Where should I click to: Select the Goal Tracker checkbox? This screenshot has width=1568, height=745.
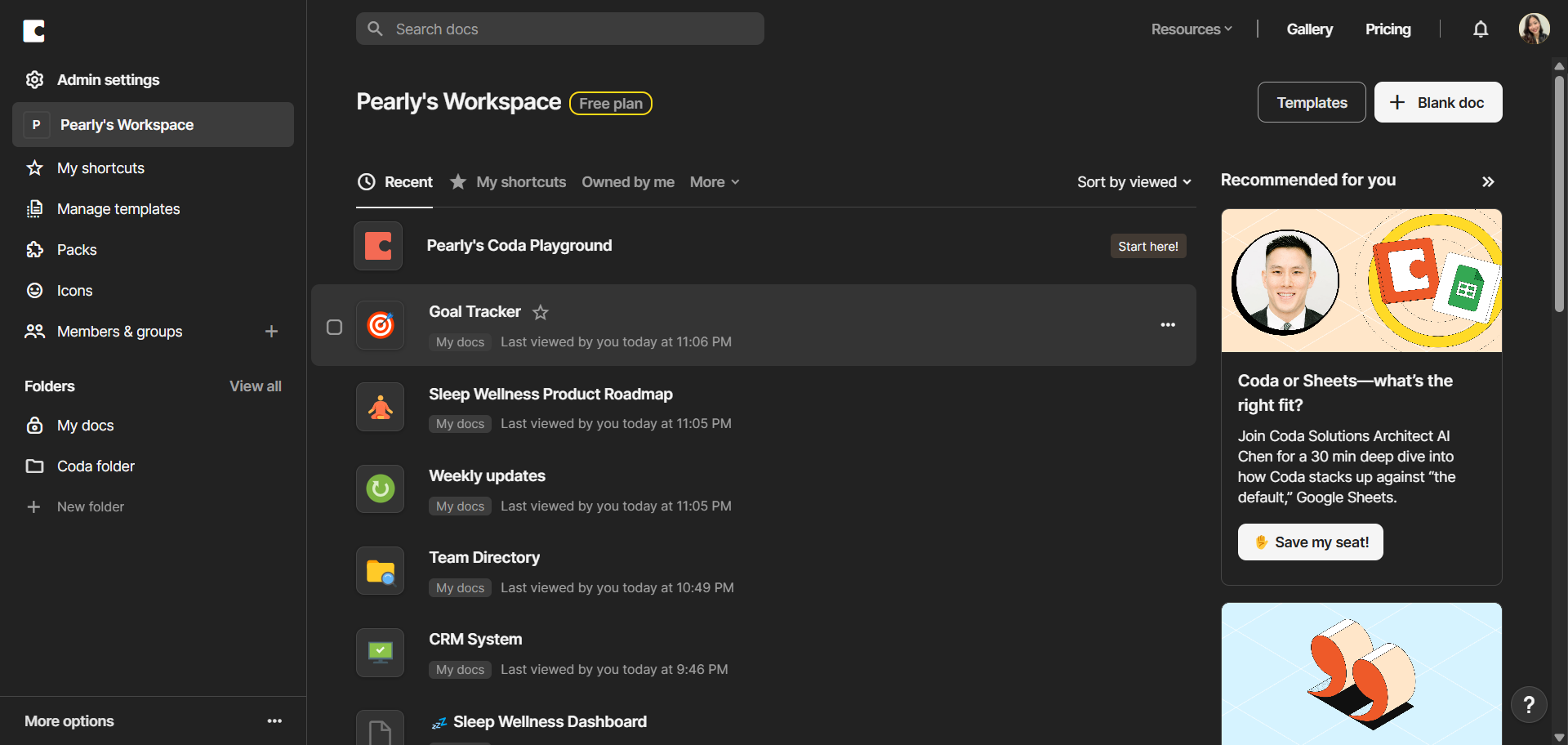(334, 328)
